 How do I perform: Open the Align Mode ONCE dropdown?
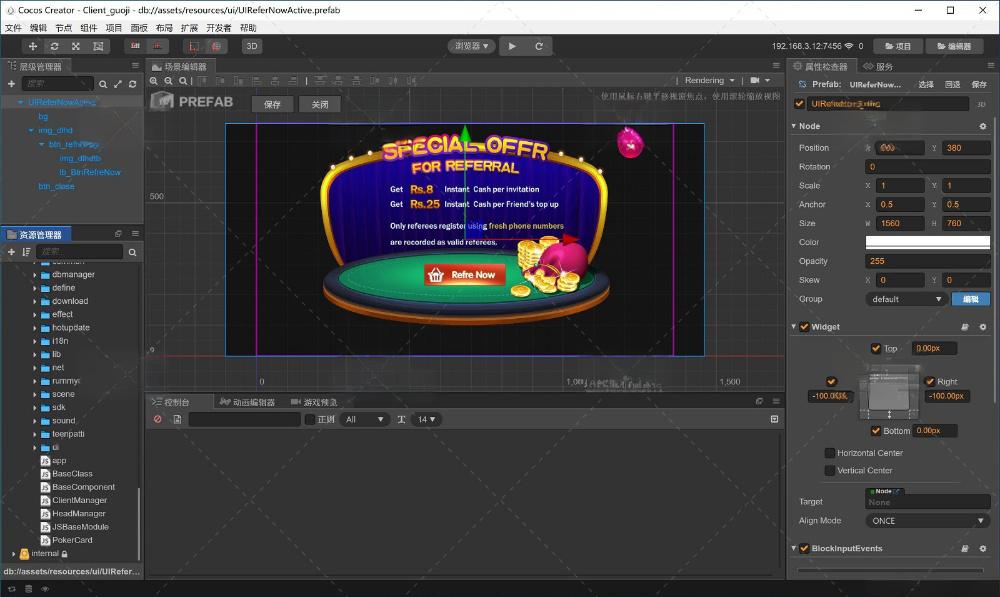point(926,521)
